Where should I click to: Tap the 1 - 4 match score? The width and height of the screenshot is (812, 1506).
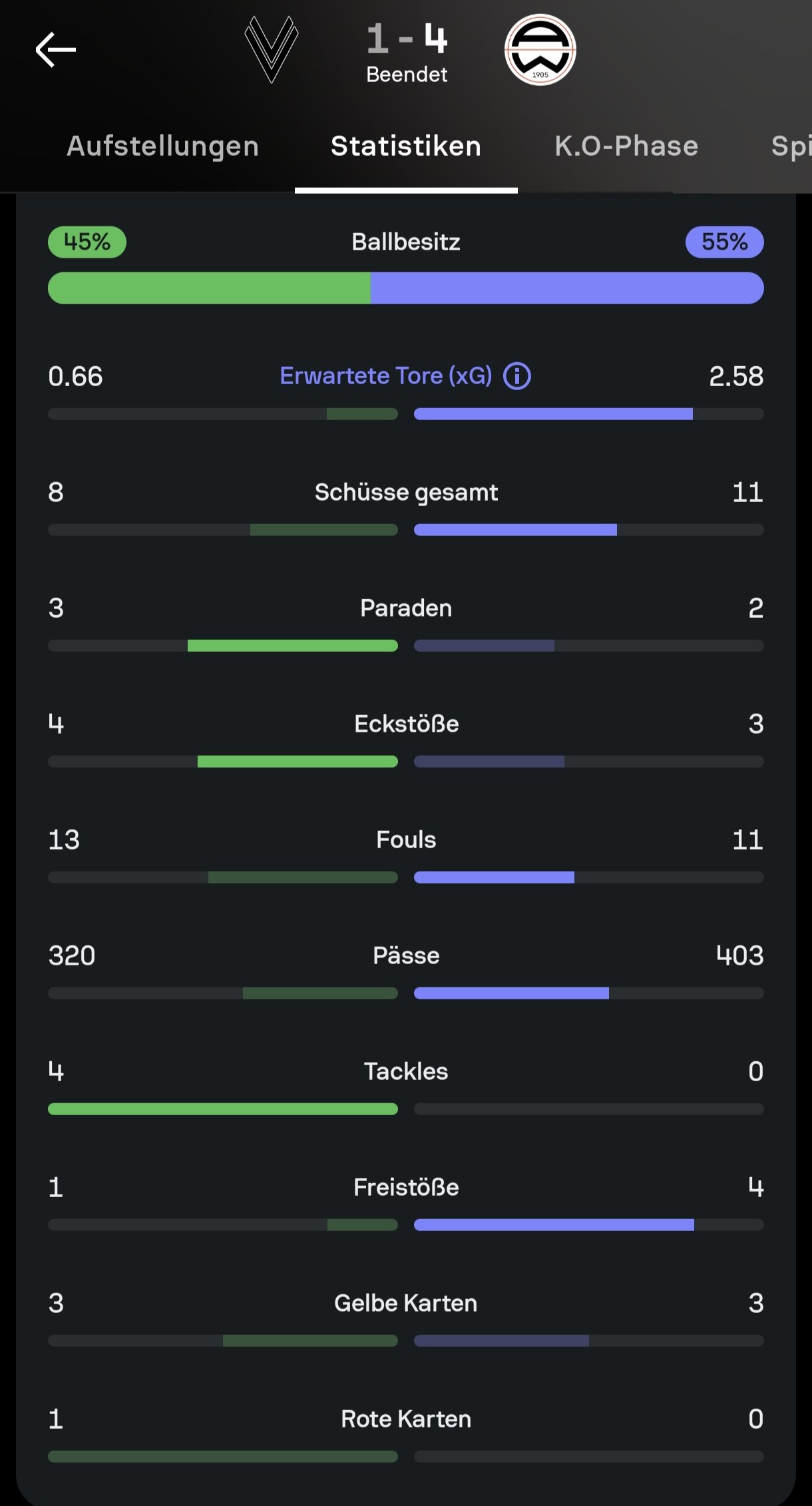[x=407, y=39]
